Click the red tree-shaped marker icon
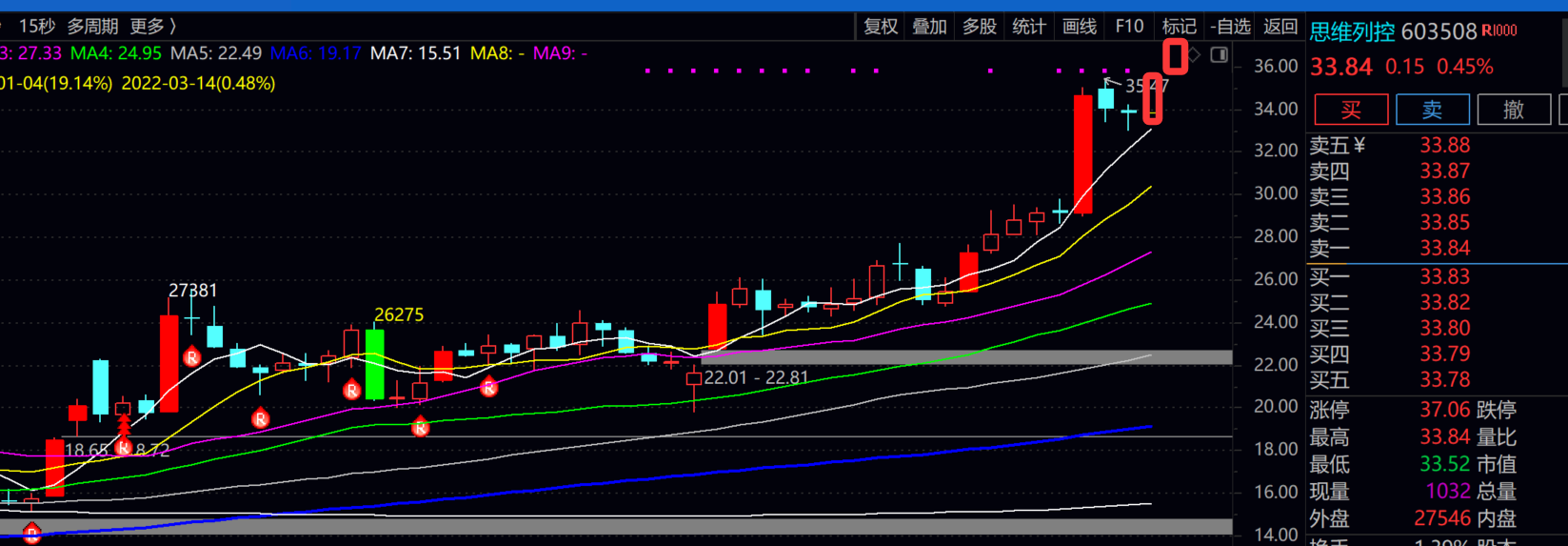The width and height of the screenshot is (1568, 546). point(124,425)
